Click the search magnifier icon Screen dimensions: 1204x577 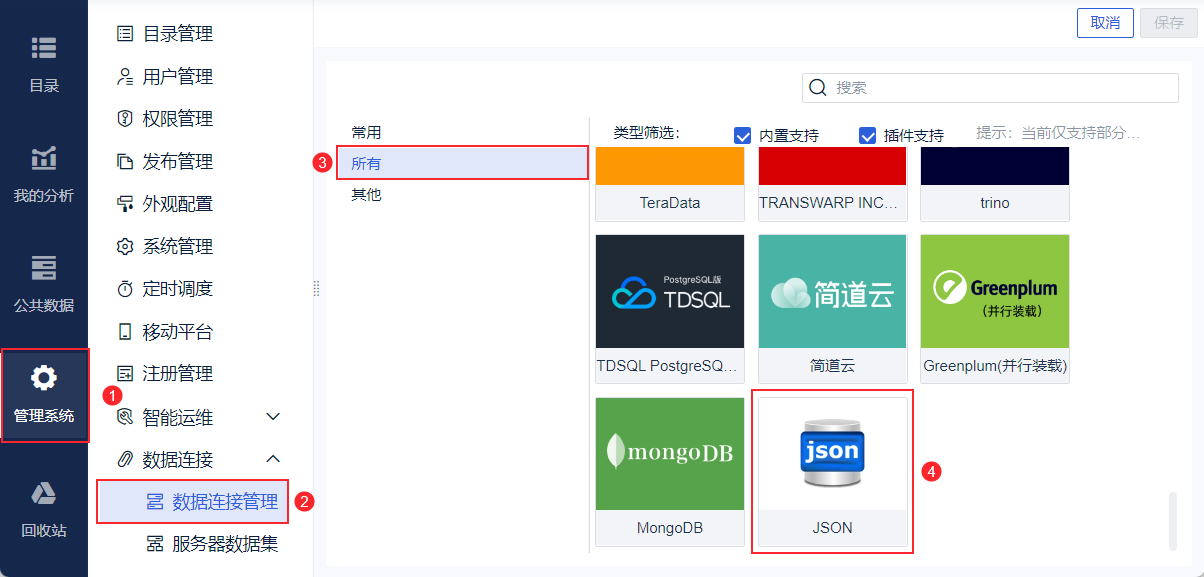818,88
